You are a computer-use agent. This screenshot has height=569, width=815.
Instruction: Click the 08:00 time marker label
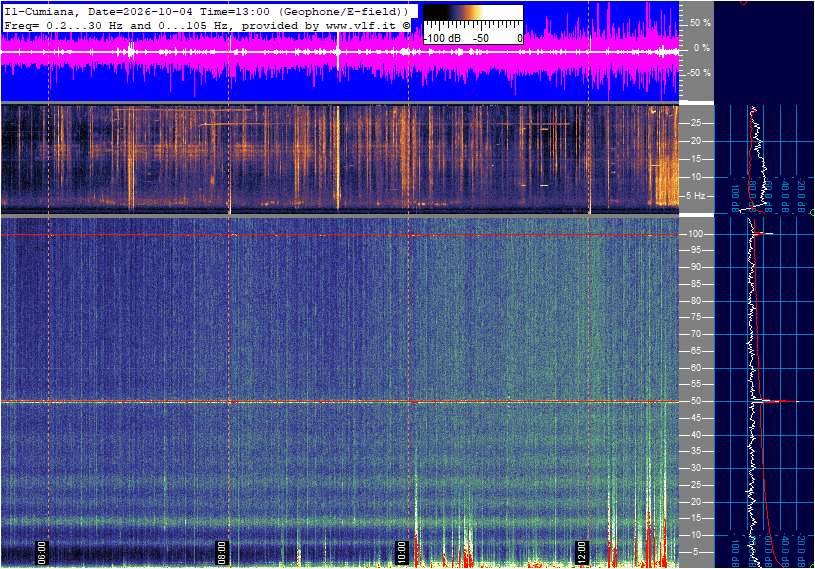221,552
